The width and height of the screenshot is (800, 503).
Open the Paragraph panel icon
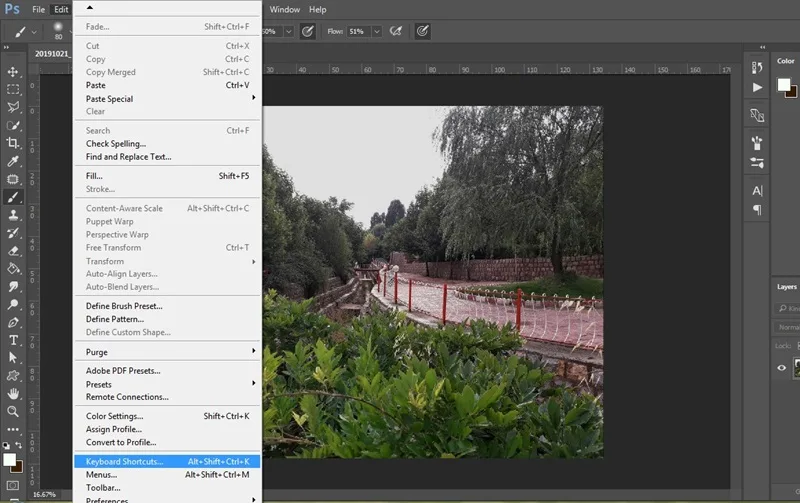[x=757, y=210]
